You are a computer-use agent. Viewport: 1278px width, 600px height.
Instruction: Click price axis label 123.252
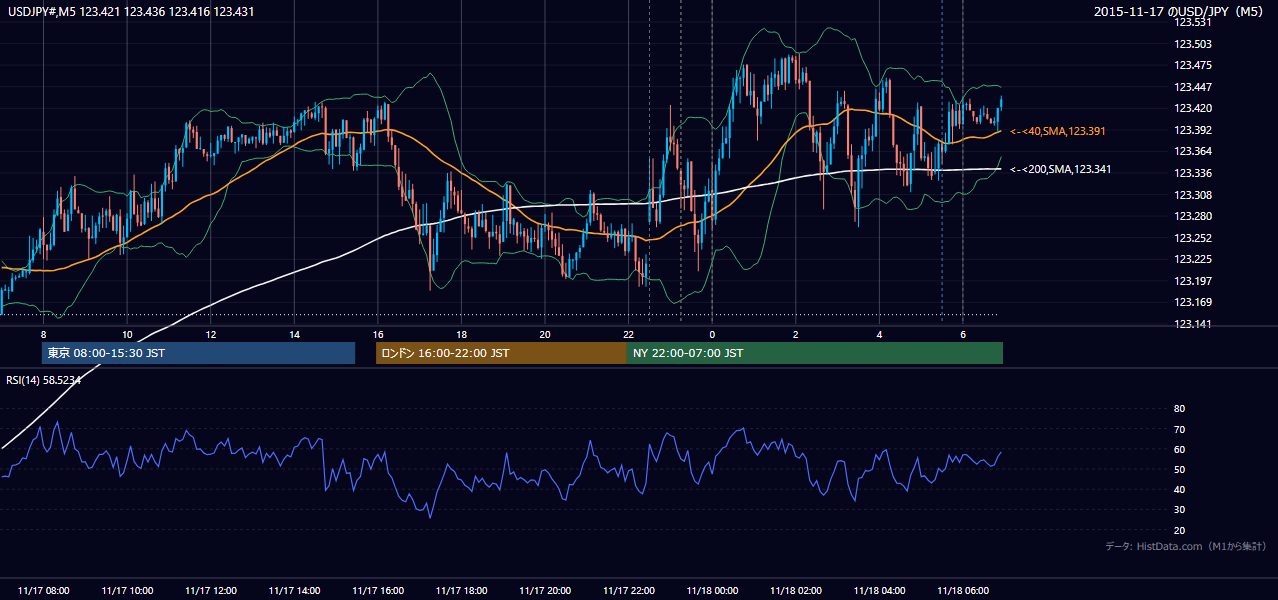point(1192,238)
